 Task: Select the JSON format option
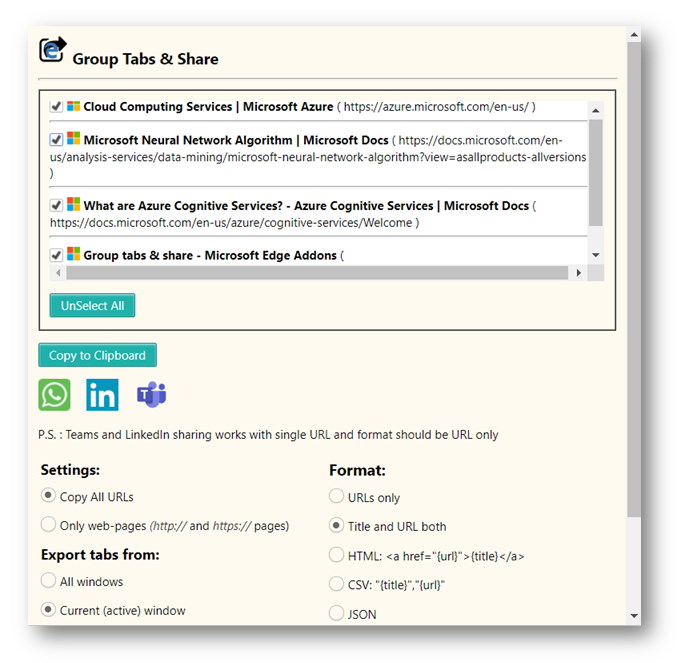point(336,613)
